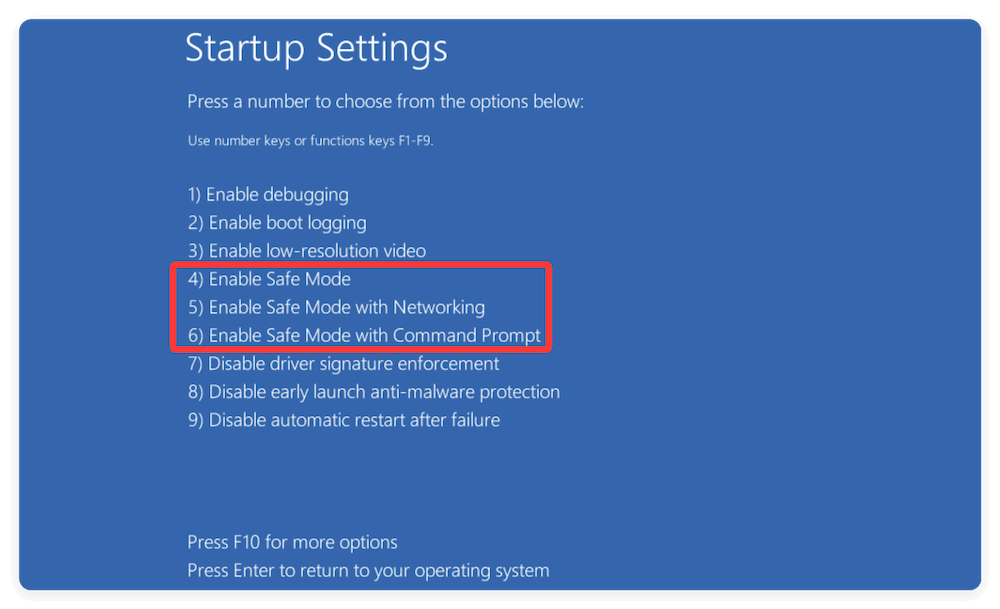Click the '7)' number before Disable driver signature
The height and width of the screenshot is (609, 1000).
tap(196, 364)
